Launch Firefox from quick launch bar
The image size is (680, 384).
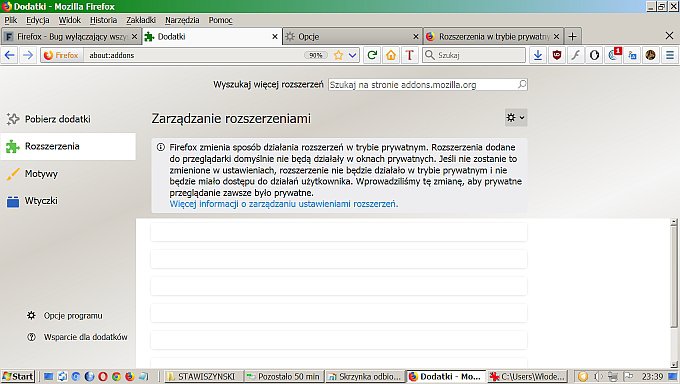[130, 376]
